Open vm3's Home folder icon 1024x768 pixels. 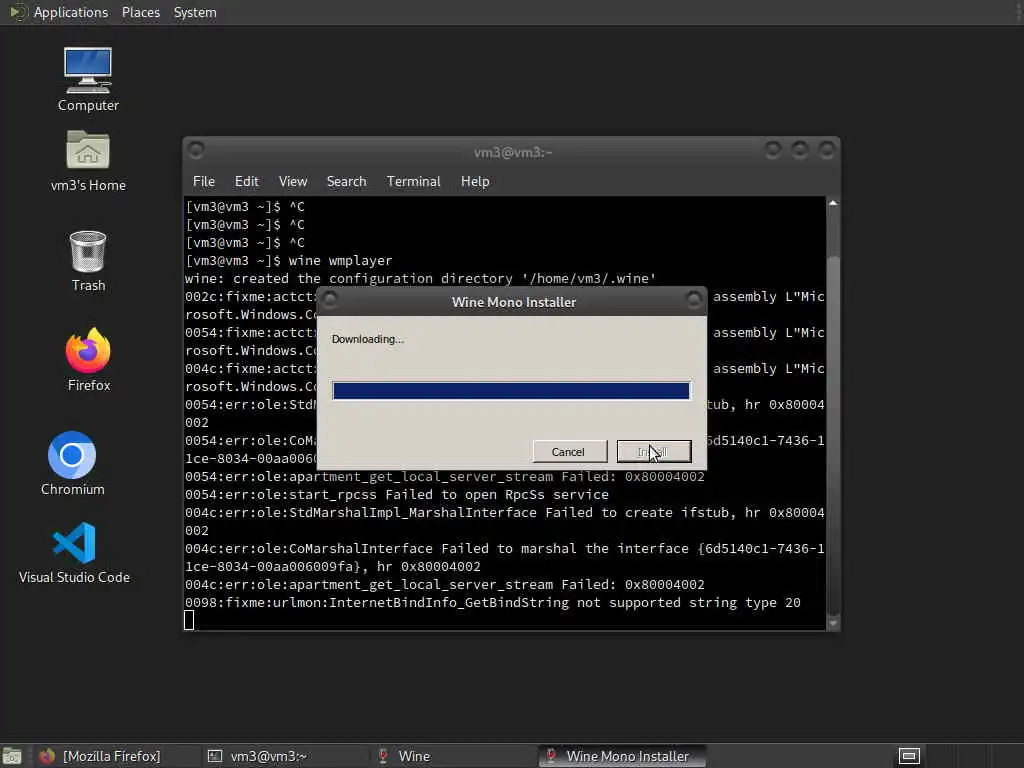[x=88, y=160]
